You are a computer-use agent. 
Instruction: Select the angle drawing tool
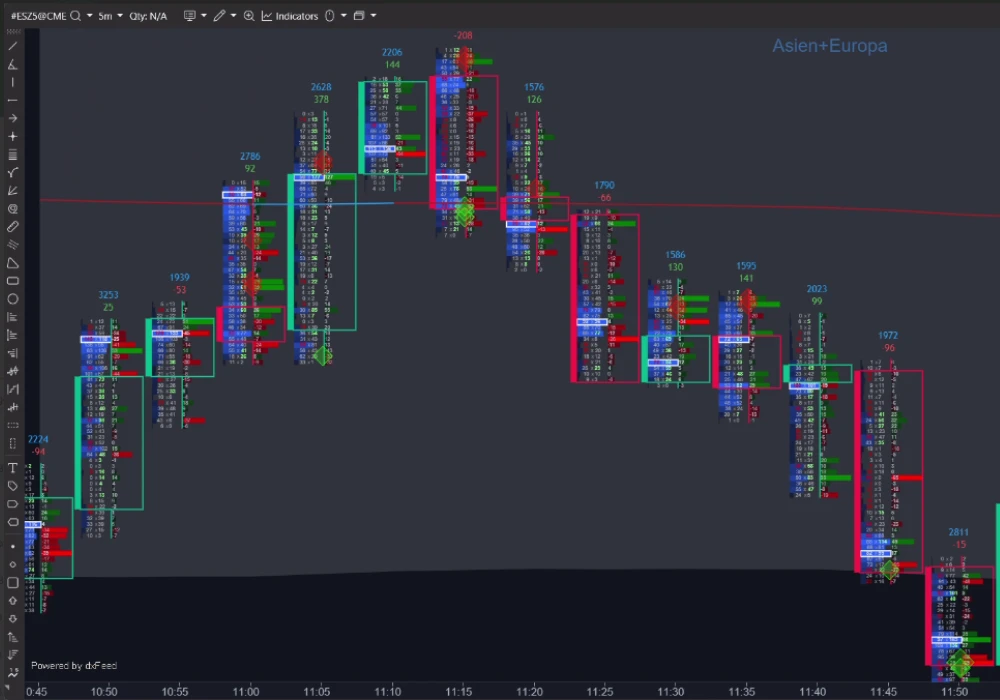click(x=12, y=64)
